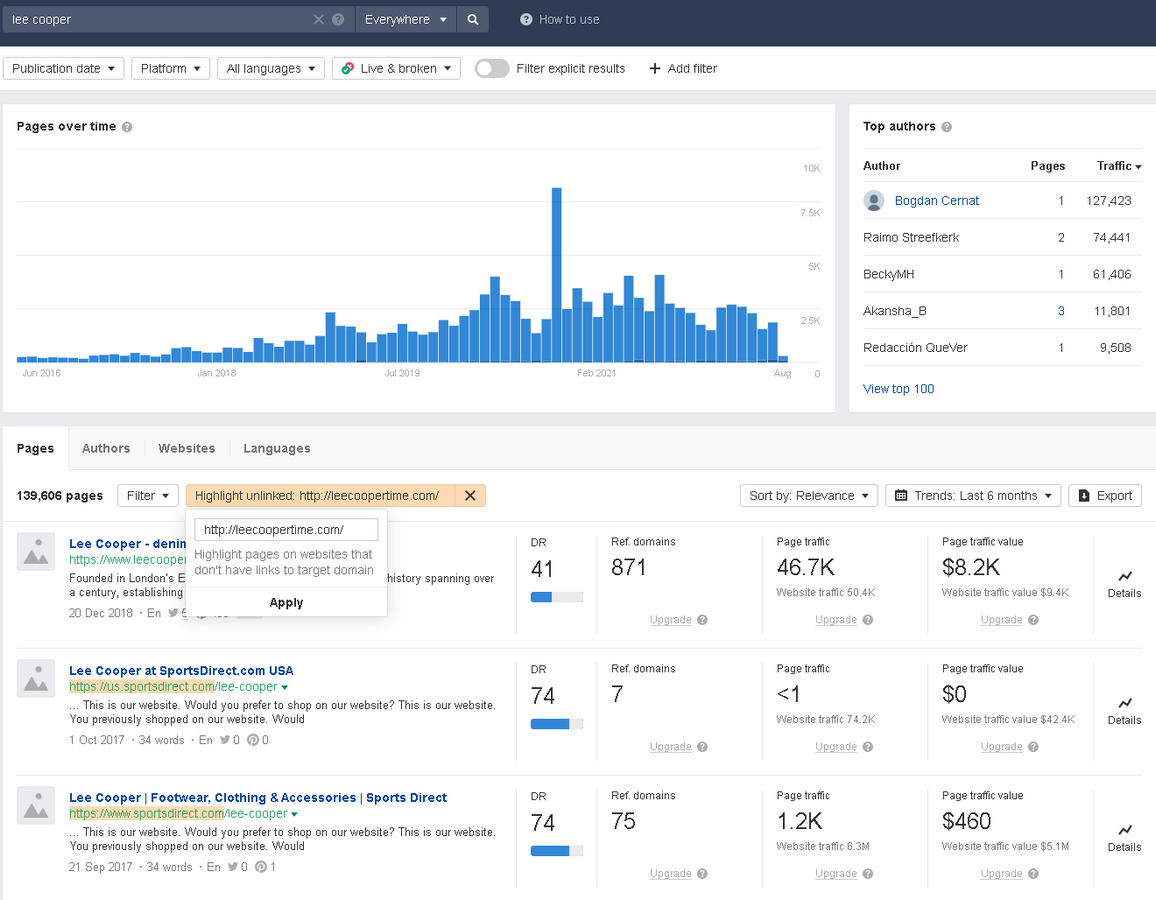Viewport: 1156px width, 900px height.
Task: Click help icon beside Upgrade under Page traffic 46.7K
Action: click(x=868, y=620)
